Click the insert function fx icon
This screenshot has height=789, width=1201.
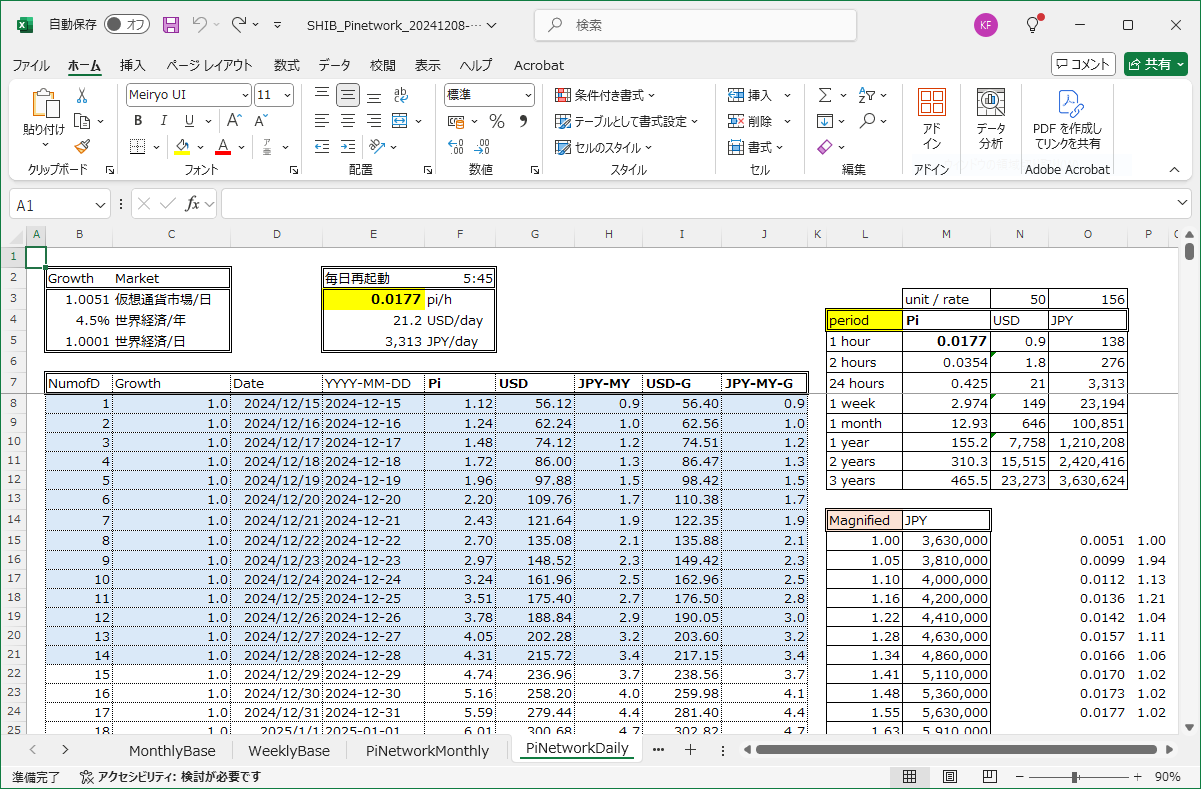[194, 204]
